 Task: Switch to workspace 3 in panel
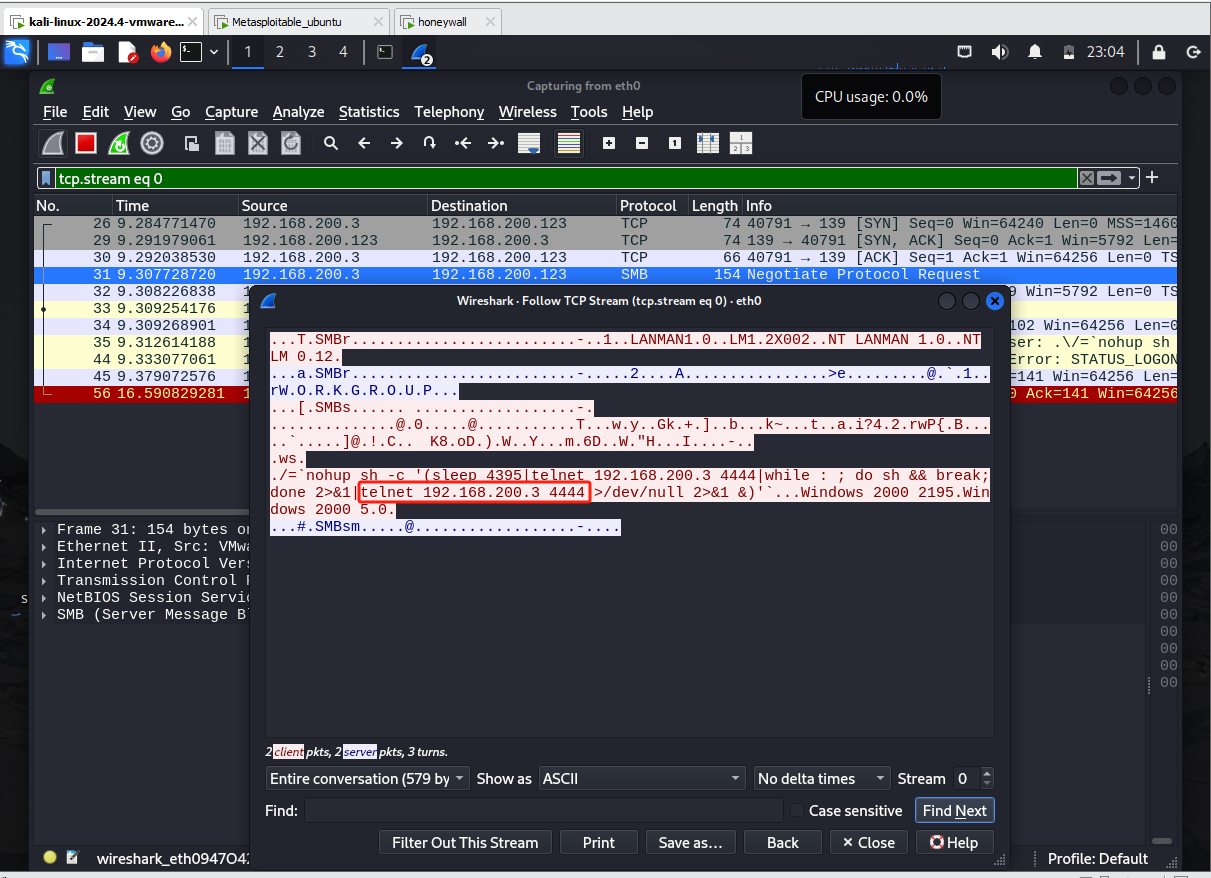[x=311, y=52]
